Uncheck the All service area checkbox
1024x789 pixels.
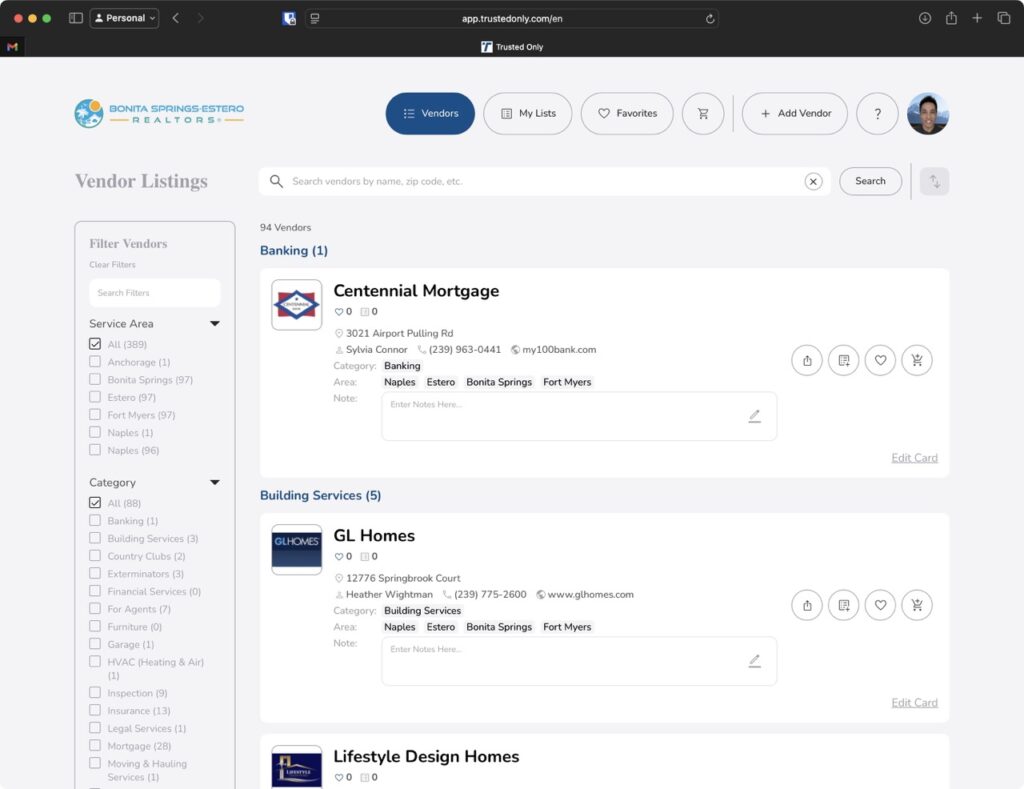(95, 344)
